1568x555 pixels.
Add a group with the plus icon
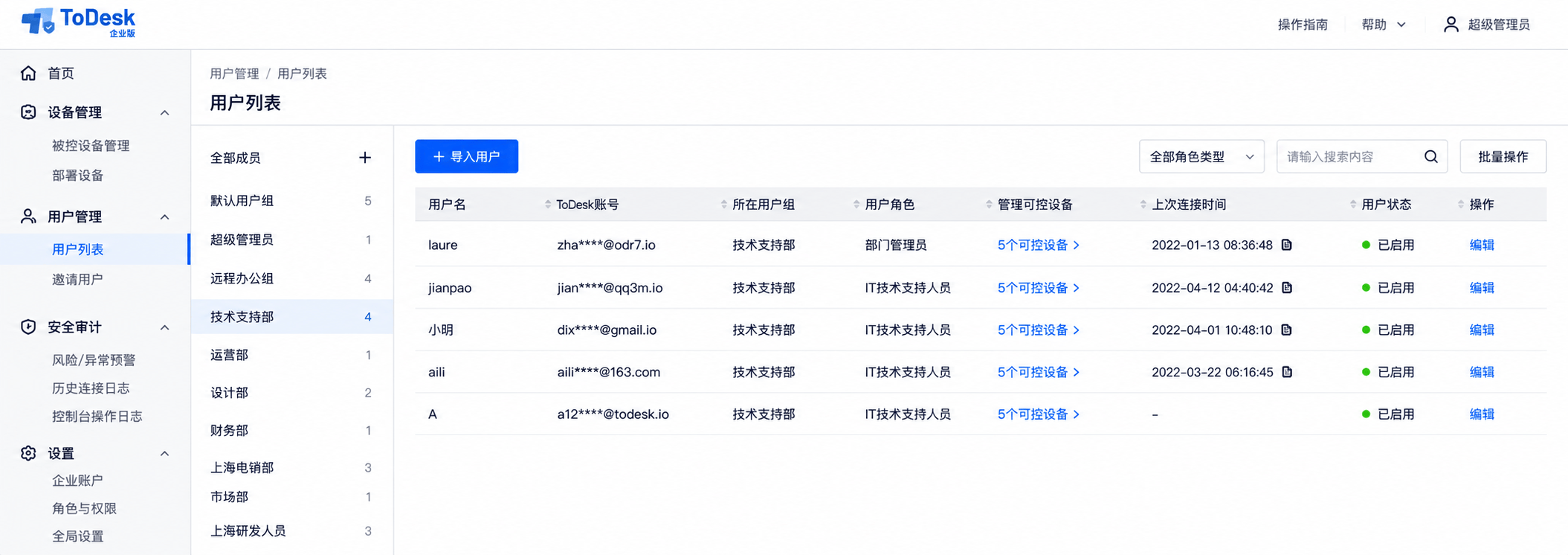pos(365,158)
